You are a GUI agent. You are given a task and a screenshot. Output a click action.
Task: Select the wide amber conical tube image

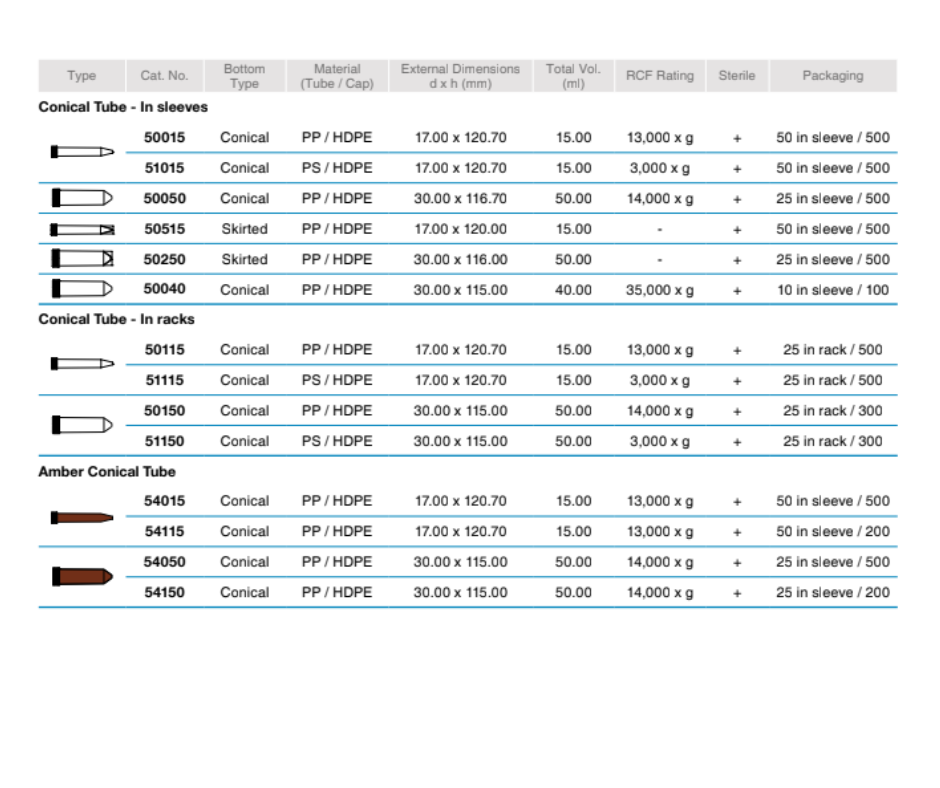point(82,577)
